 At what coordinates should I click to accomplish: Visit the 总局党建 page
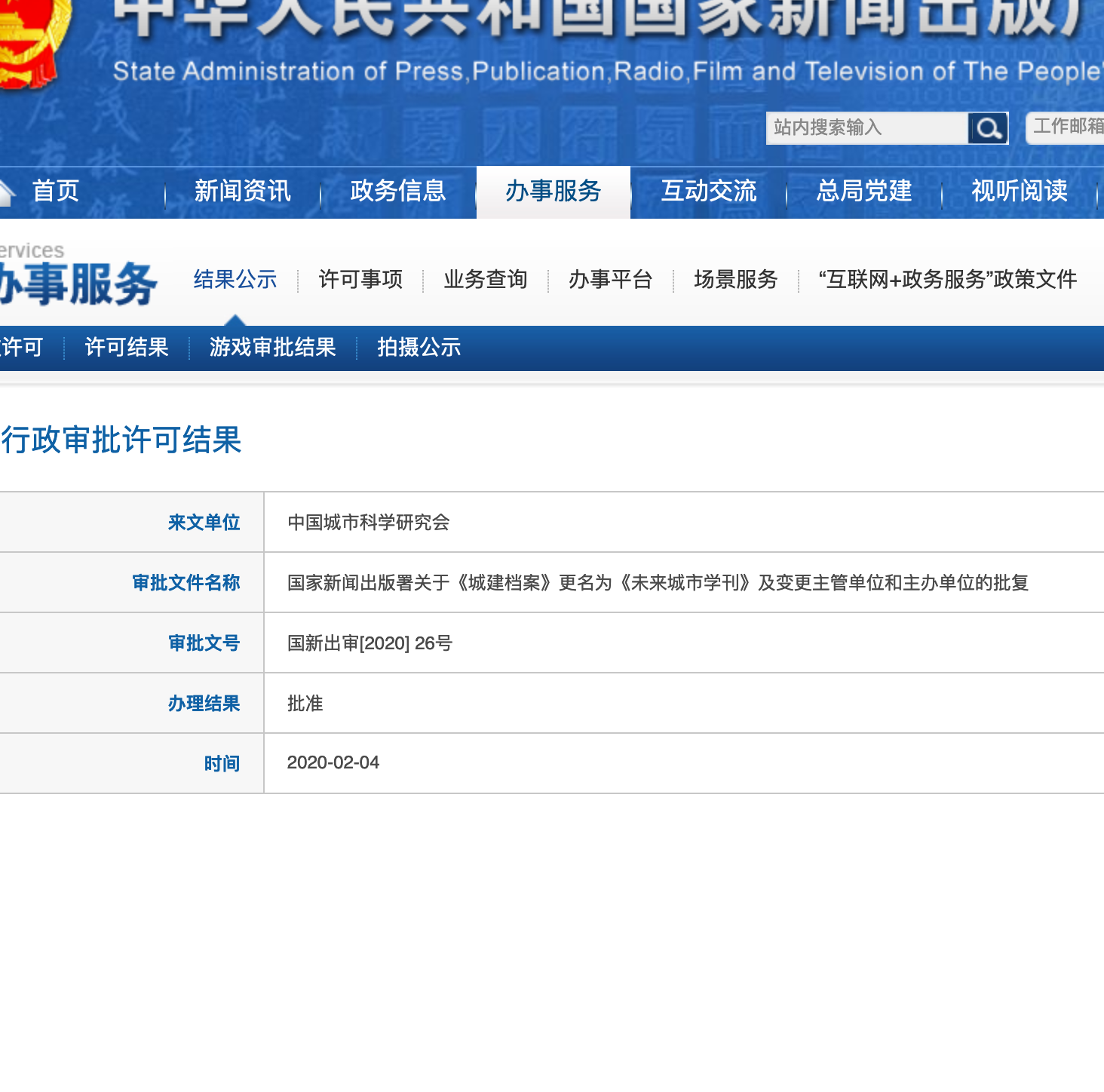point(863,192)
